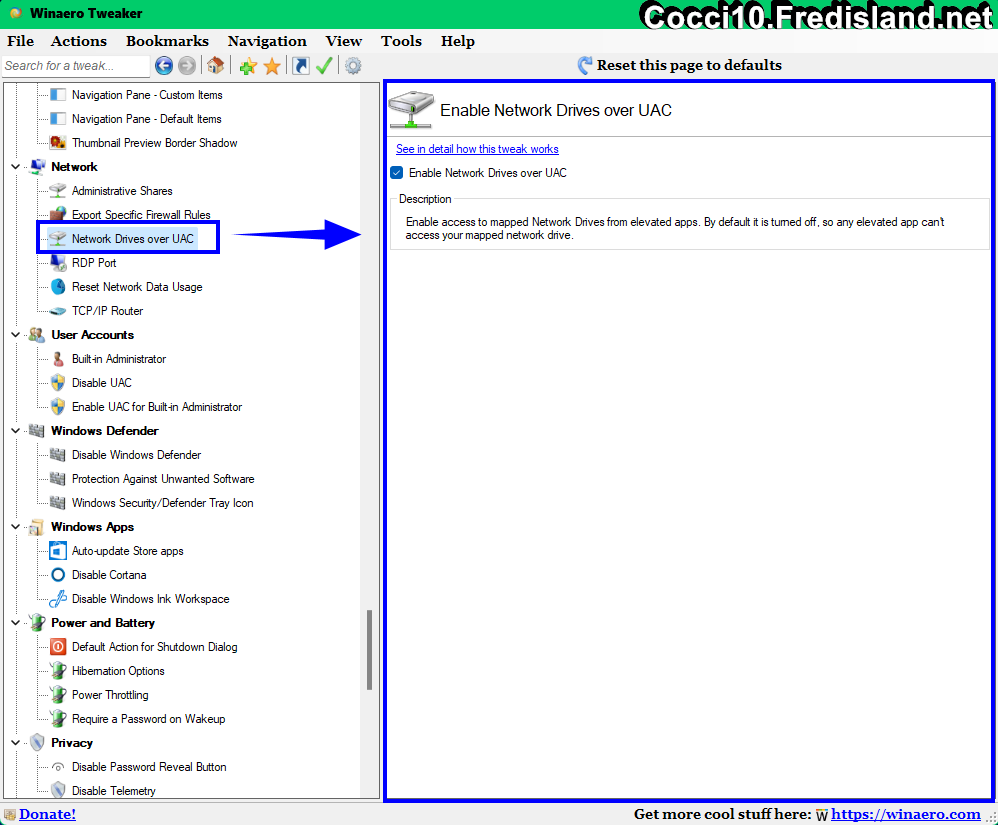
Task: Select Disable Telemetry tree item
Action: [x=114, y=791]
